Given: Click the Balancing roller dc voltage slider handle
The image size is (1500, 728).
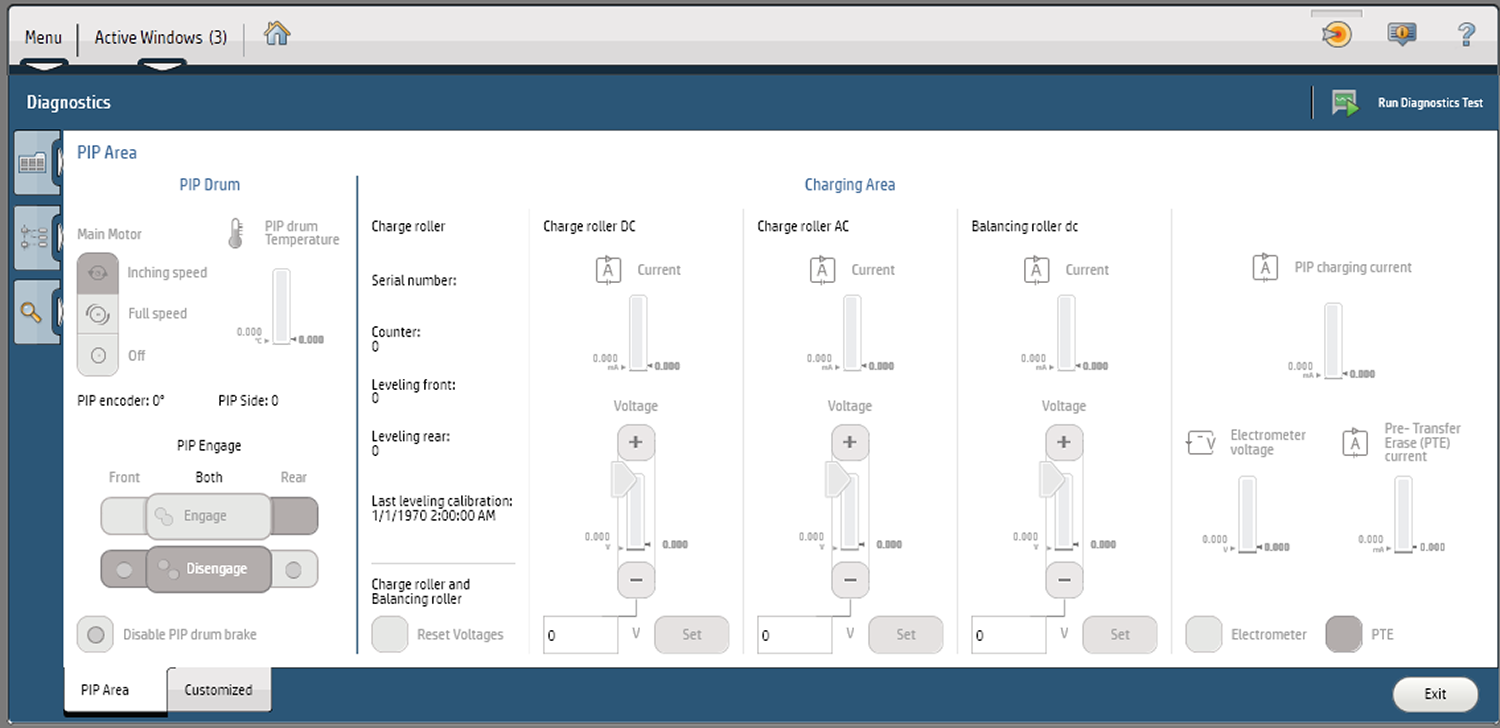Looking at the screenshot, I should coord(1052,479).
